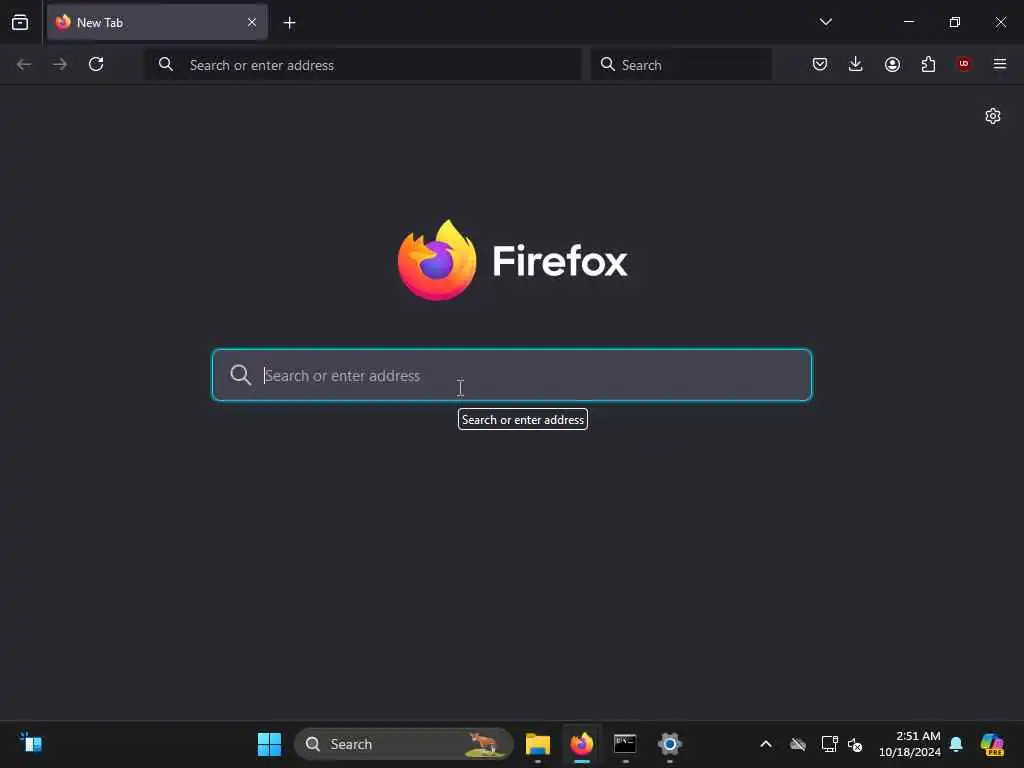Open Windows Widgets from the taskbar

point(31,743)
